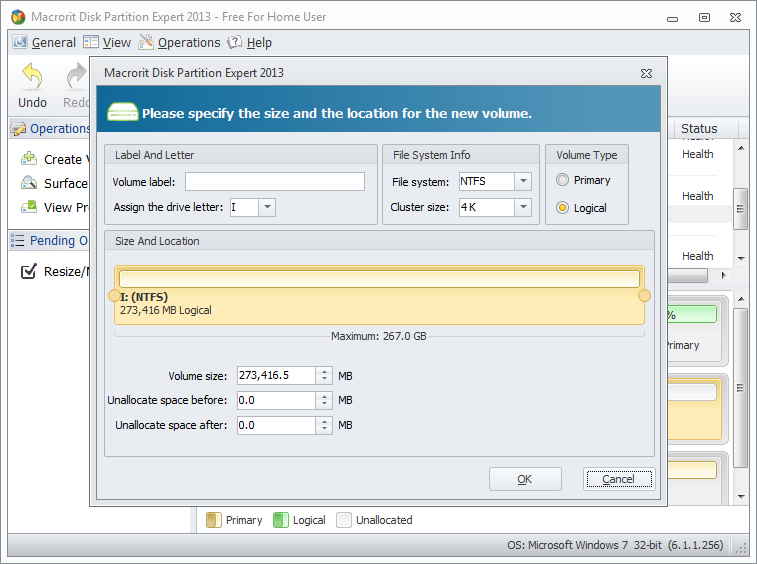Viewport: 757px width, 564px height.
Task: Open the Cluster size dropdown
Action: tap(523, 207)
